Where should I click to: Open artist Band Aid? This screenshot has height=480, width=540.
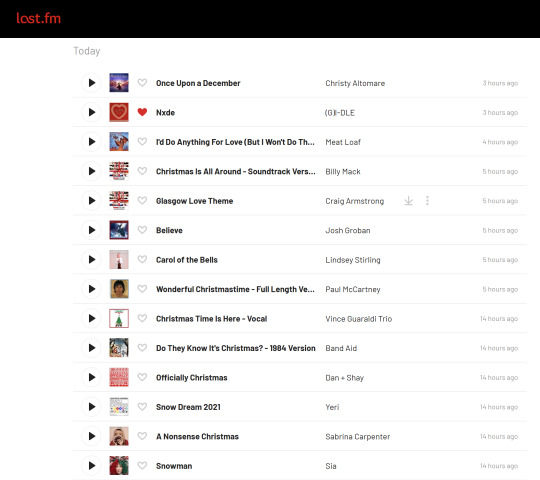341,348
